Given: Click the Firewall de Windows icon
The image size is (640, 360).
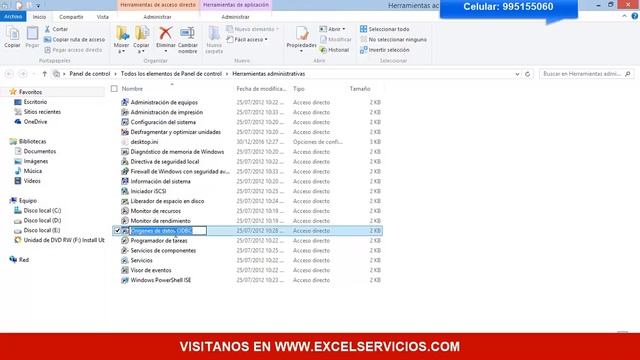Looking at the screenshot, I should (x=125, y=171).
